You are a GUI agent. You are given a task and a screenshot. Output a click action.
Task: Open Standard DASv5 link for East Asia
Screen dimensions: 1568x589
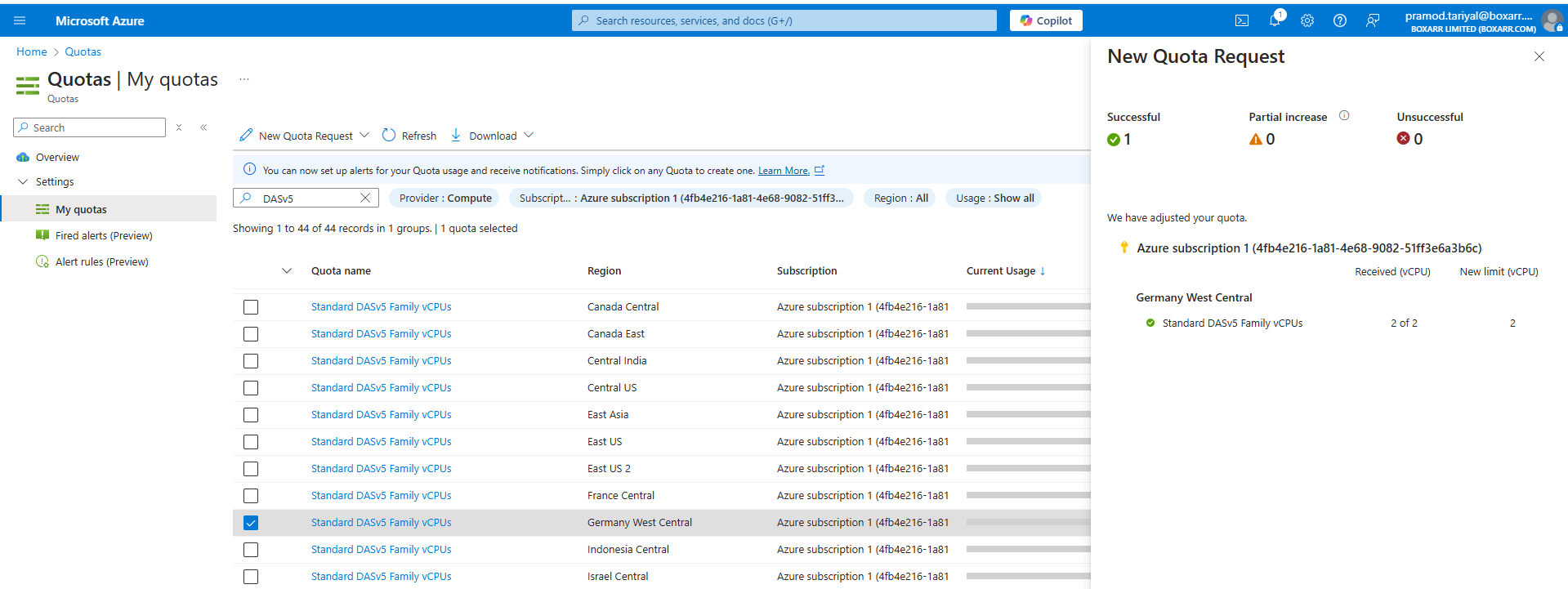(381, 414)
